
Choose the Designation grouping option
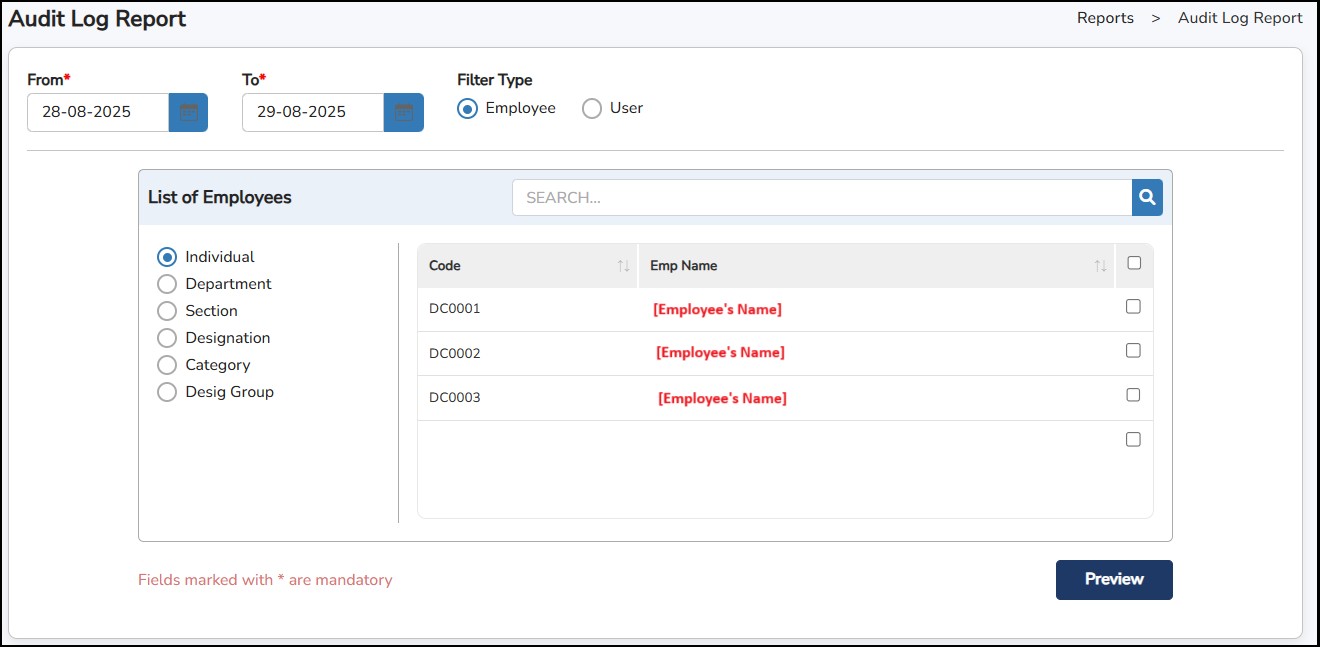tap(167, 338)
